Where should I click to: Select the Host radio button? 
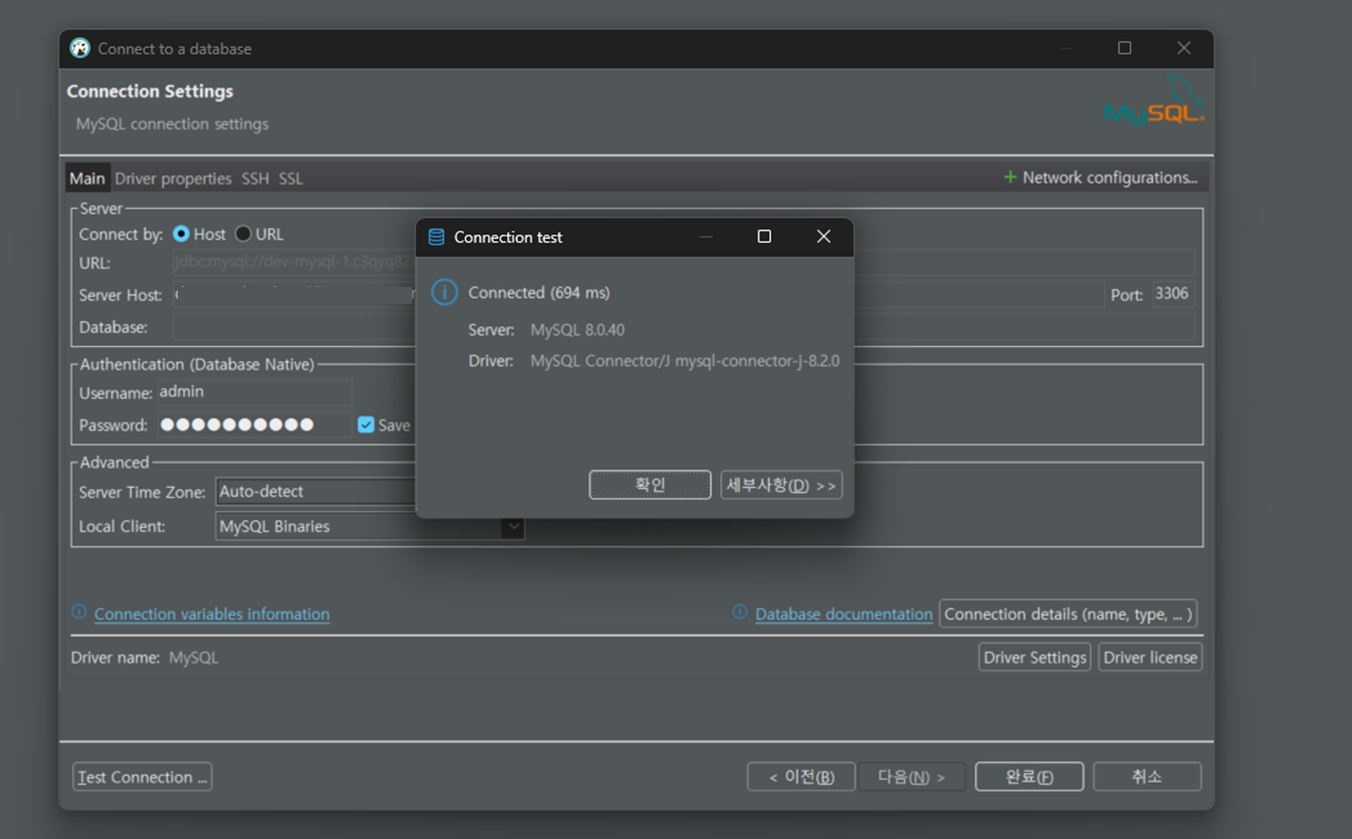(181, 234)
